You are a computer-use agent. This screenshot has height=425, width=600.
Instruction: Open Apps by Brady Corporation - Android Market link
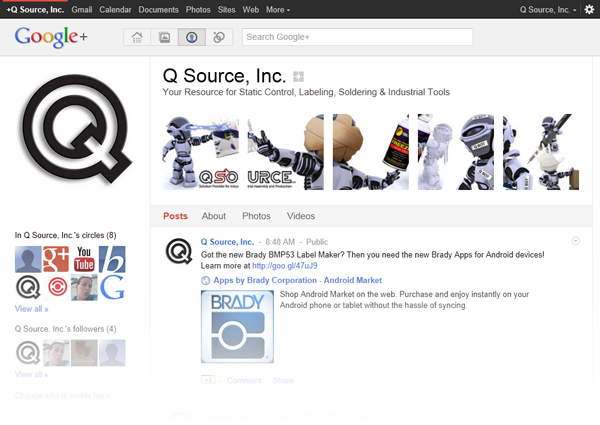click(x=297, y=280)
